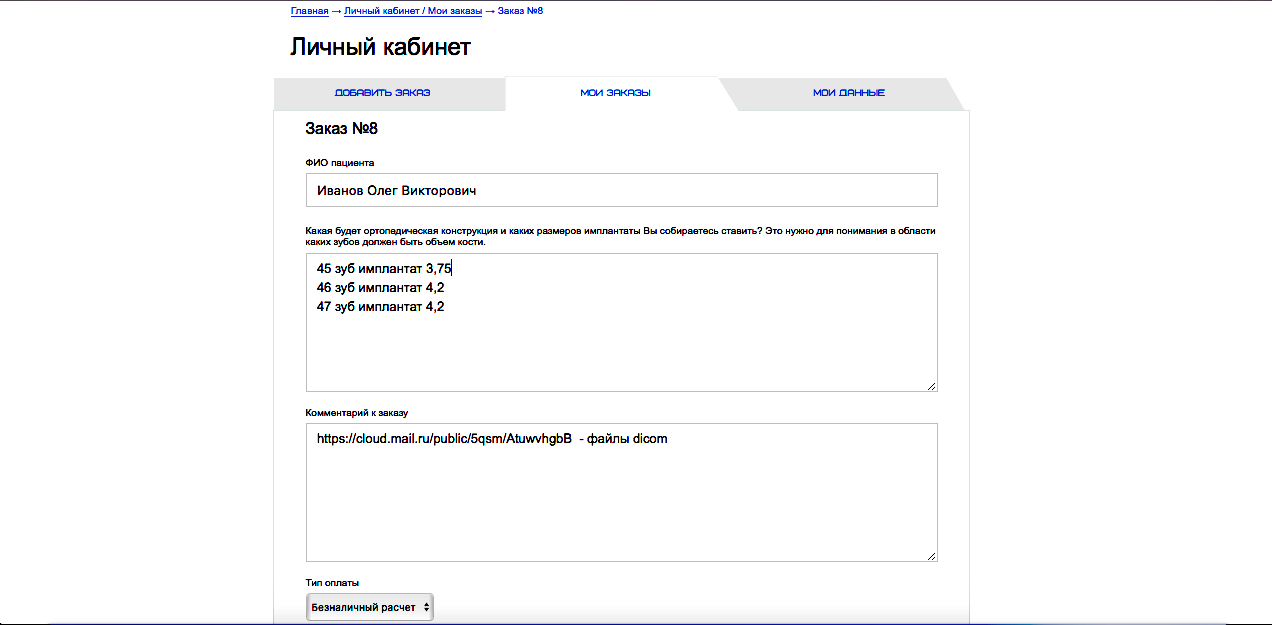The height and width of the screenshot is (625, 1272).
Task: Select the Мои заказы tab
Action: coord(615,93)
